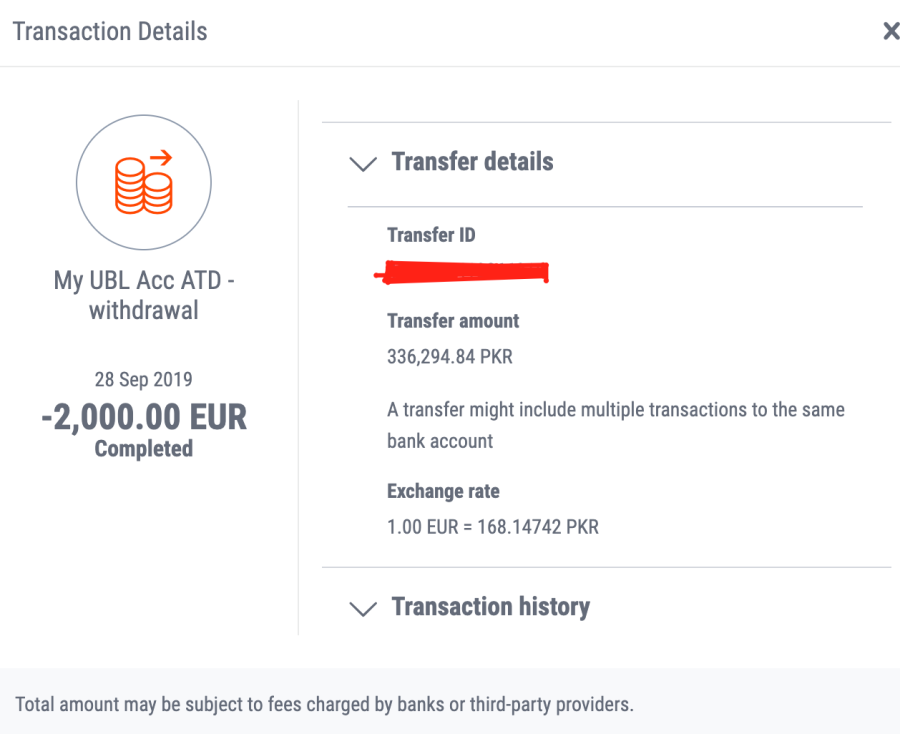This screenshot has width=900, height=734.
Task: Click the exchange rate value 168.14742 PKR
Action: click(538, 527)
